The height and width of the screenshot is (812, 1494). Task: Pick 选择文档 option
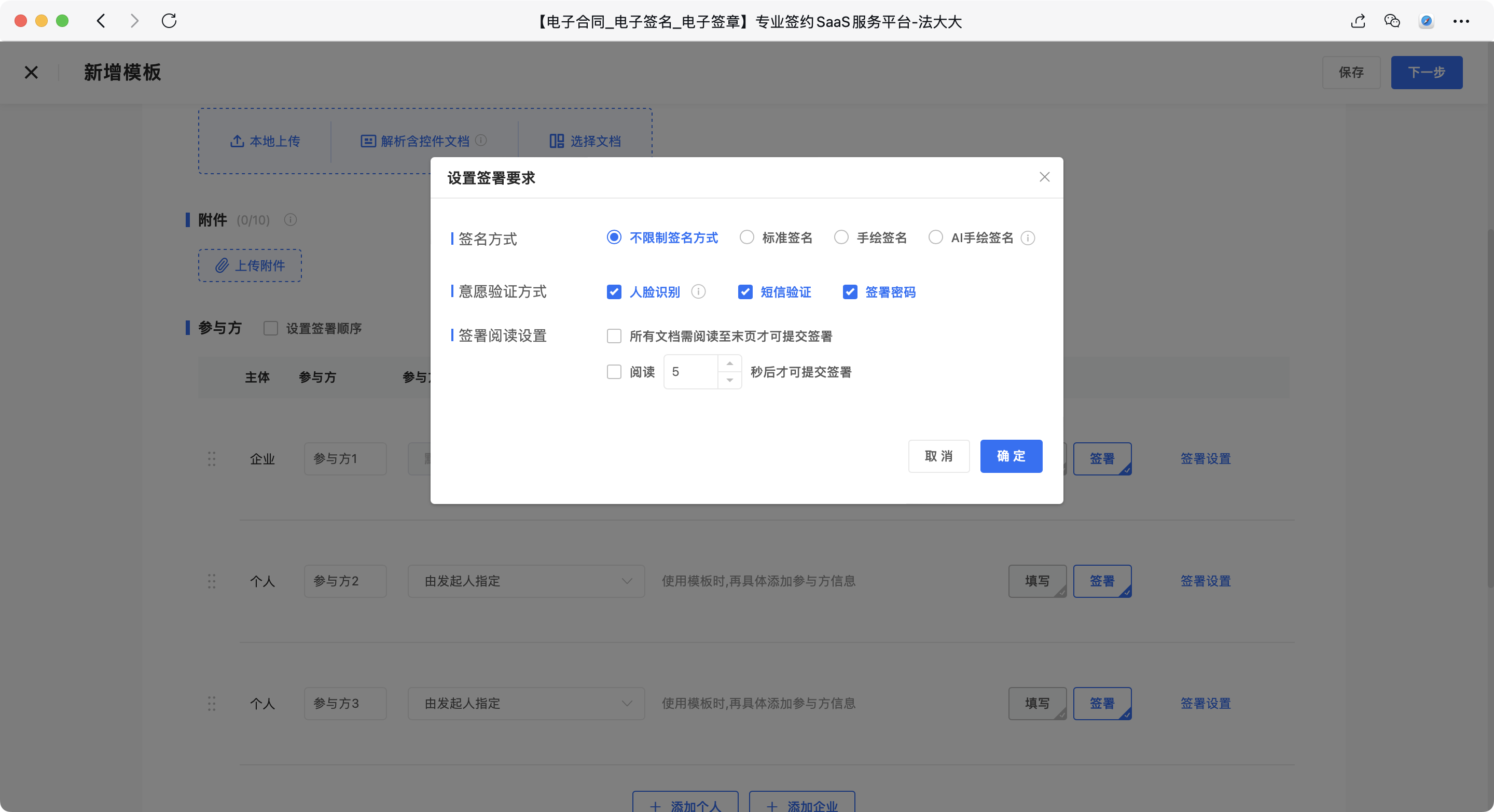point(585,142)
